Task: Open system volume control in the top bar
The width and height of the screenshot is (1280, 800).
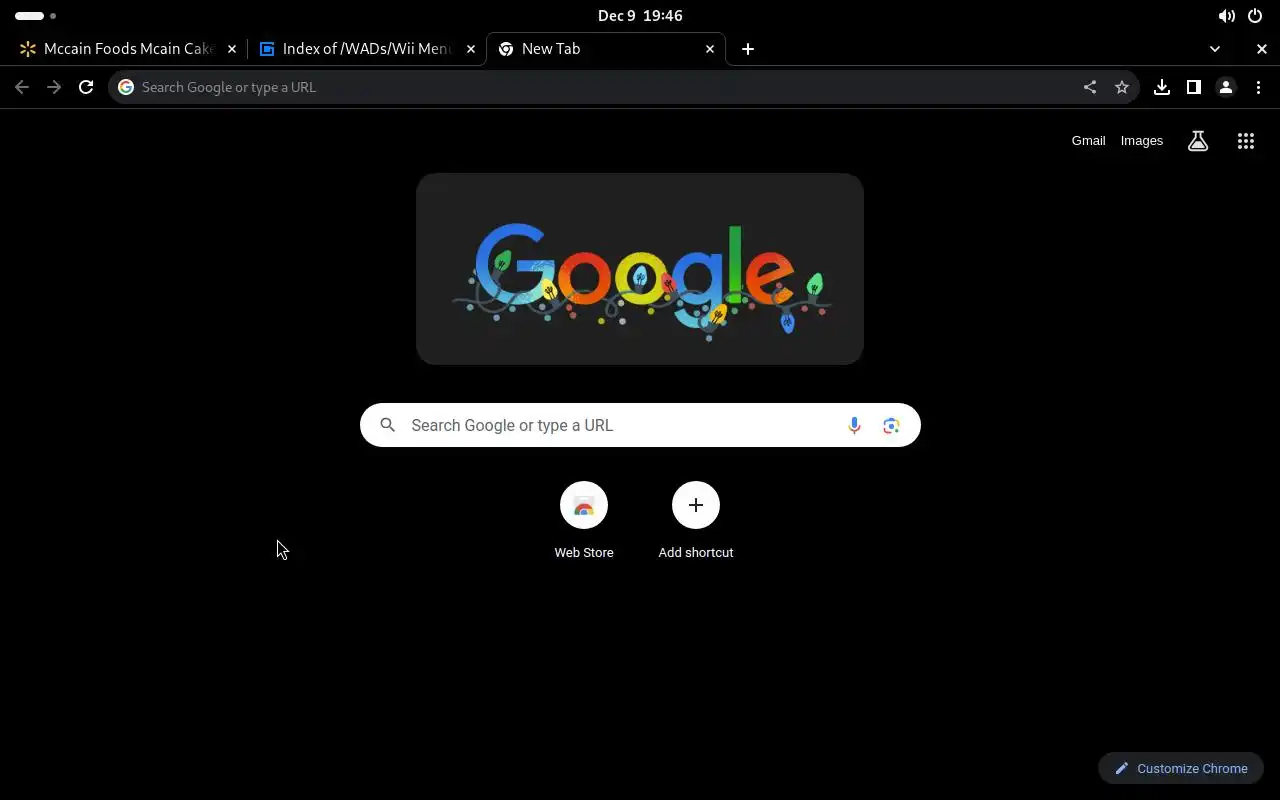Action: (1226, 16)
